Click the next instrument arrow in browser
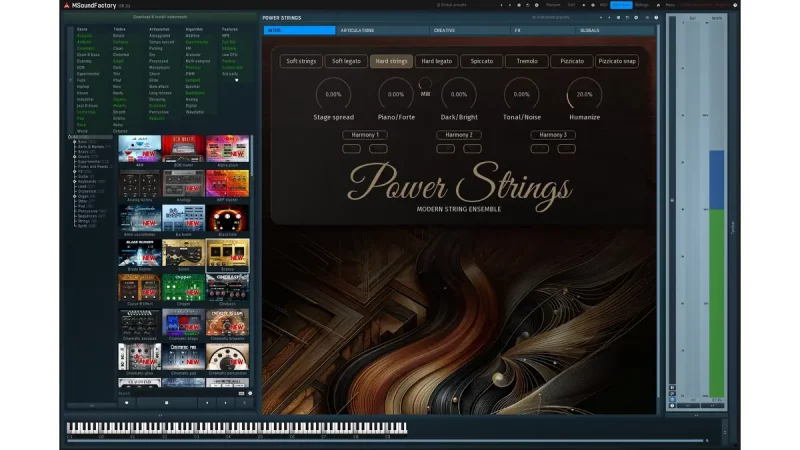 pyautogui.click(x=224, y=402)
